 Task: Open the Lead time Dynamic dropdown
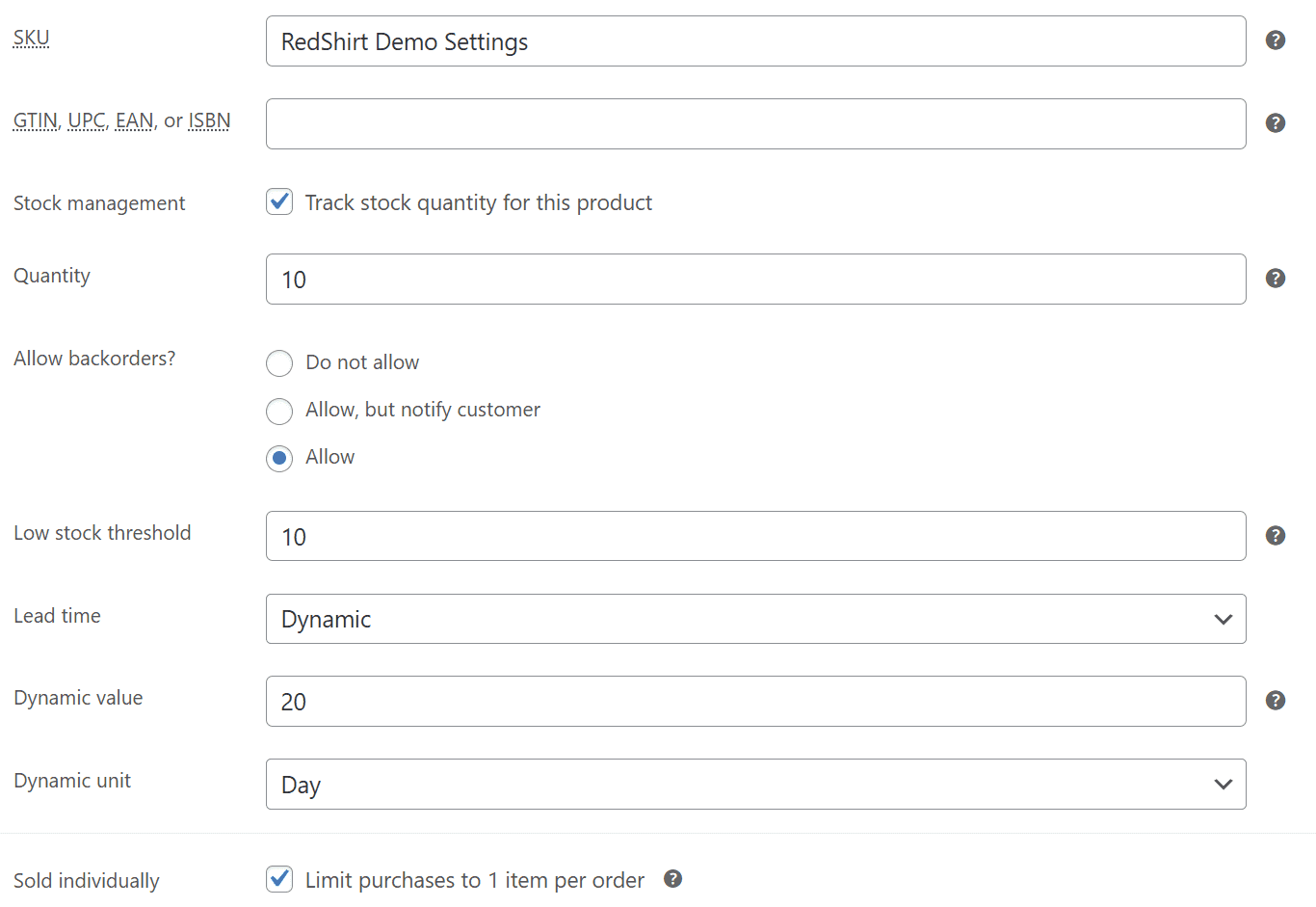coord(755,619)
